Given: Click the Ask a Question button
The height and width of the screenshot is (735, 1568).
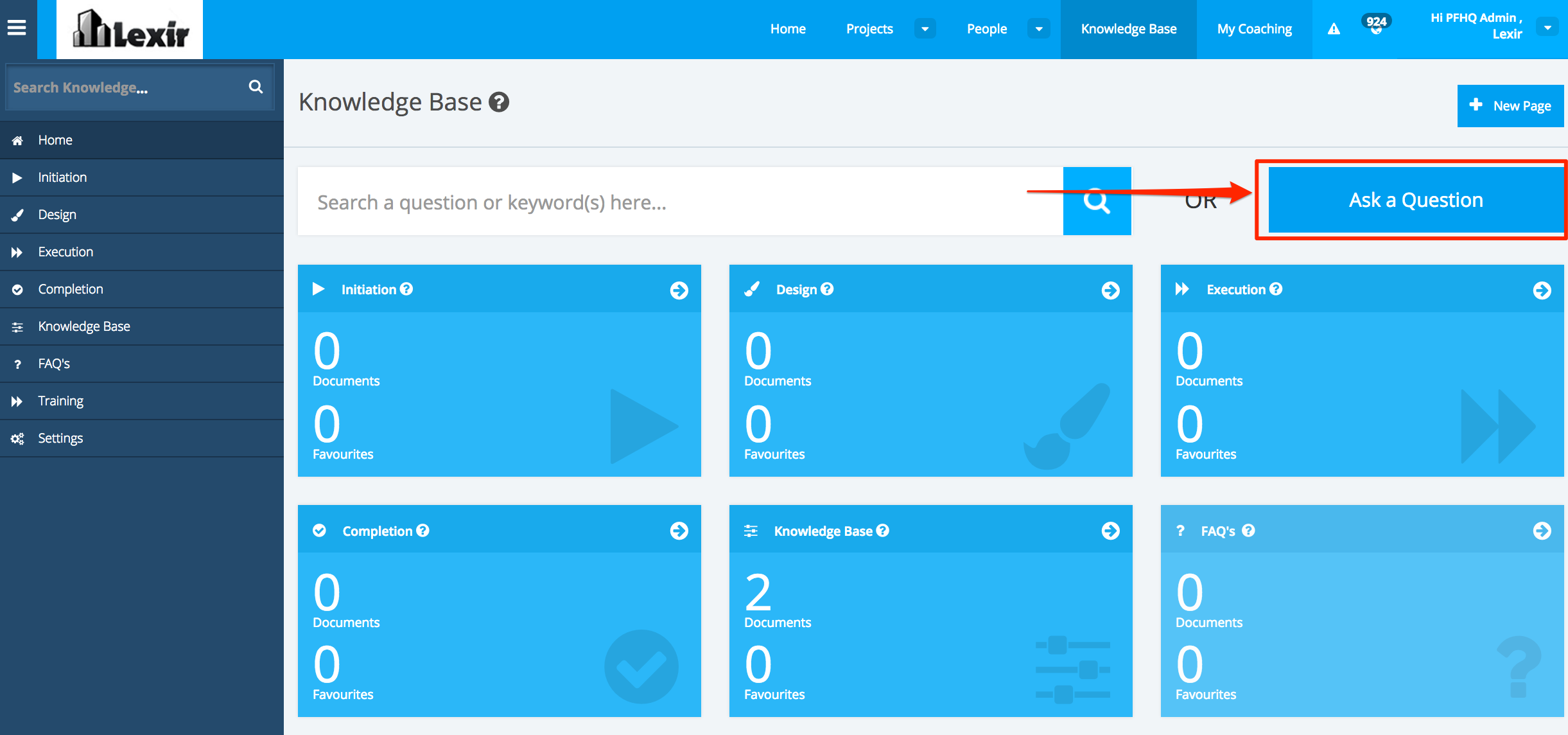Looking at the screenshot, I should 1415,200.
